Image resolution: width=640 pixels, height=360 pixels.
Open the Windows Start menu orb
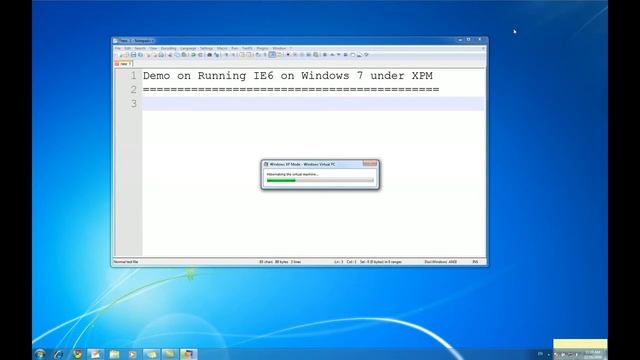40,354
